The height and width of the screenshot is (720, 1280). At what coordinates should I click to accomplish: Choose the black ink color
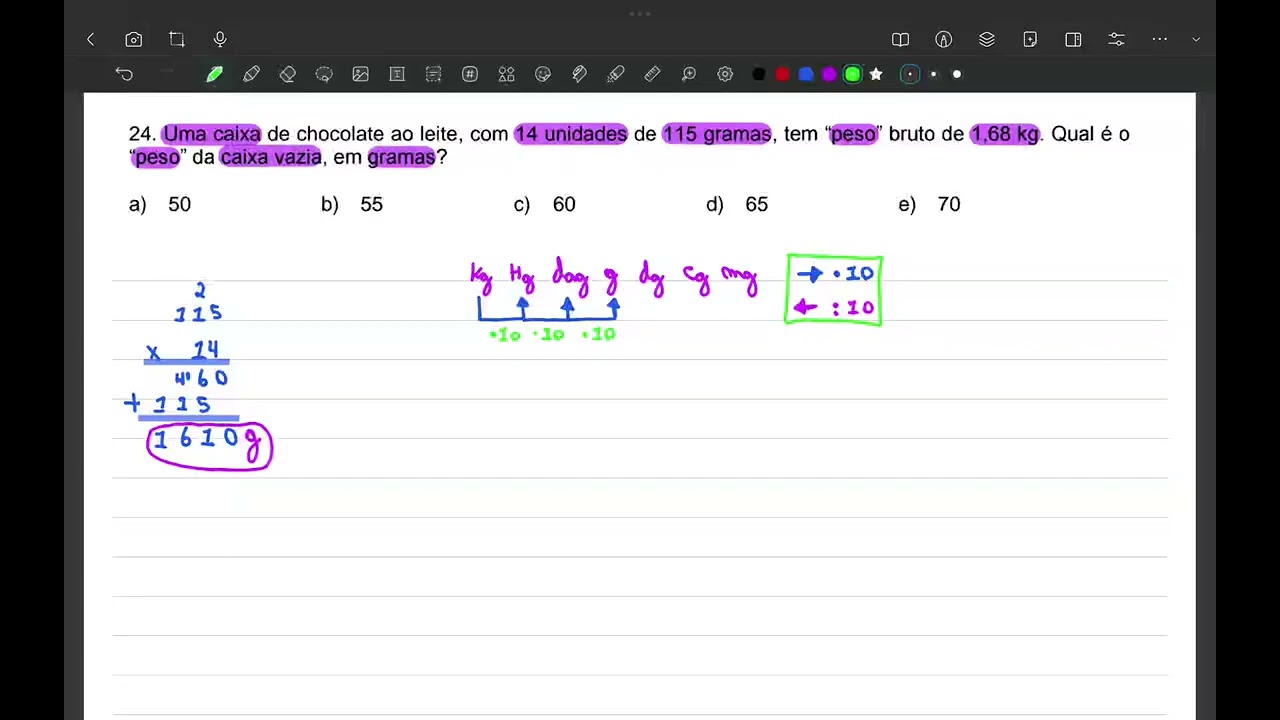tap(758, 74)
